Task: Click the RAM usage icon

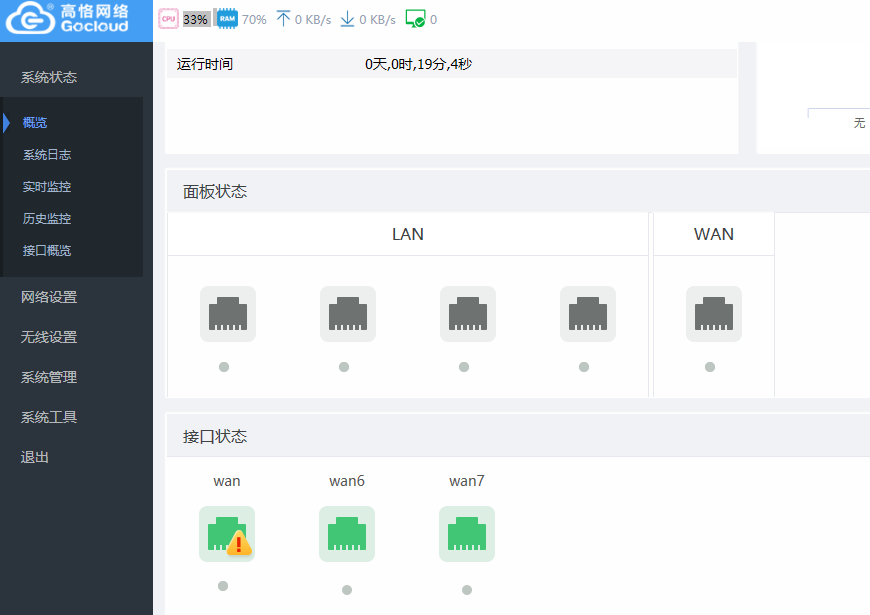Action: 227,19
